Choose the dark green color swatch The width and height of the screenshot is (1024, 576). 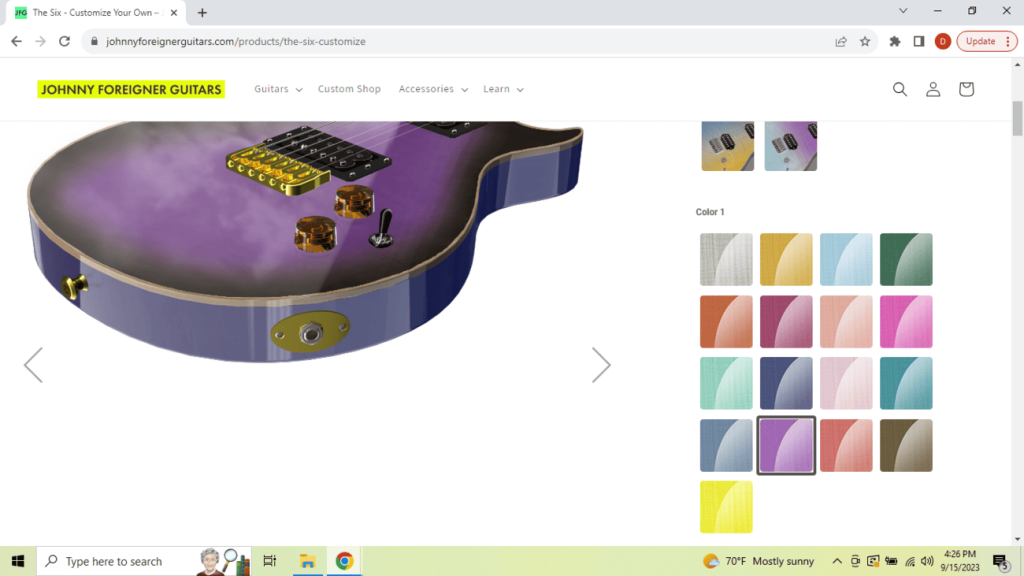tap(906, 260)
